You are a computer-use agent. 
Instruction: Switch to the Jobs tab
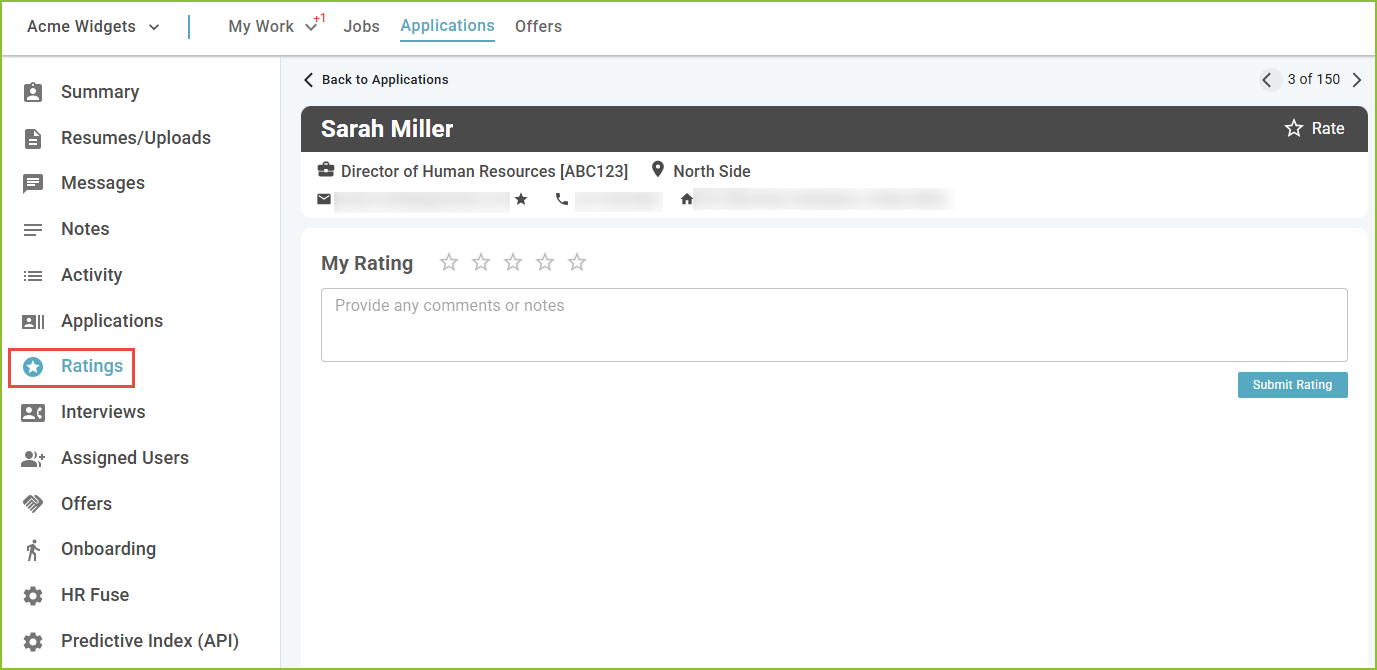[x=361, y=27]
